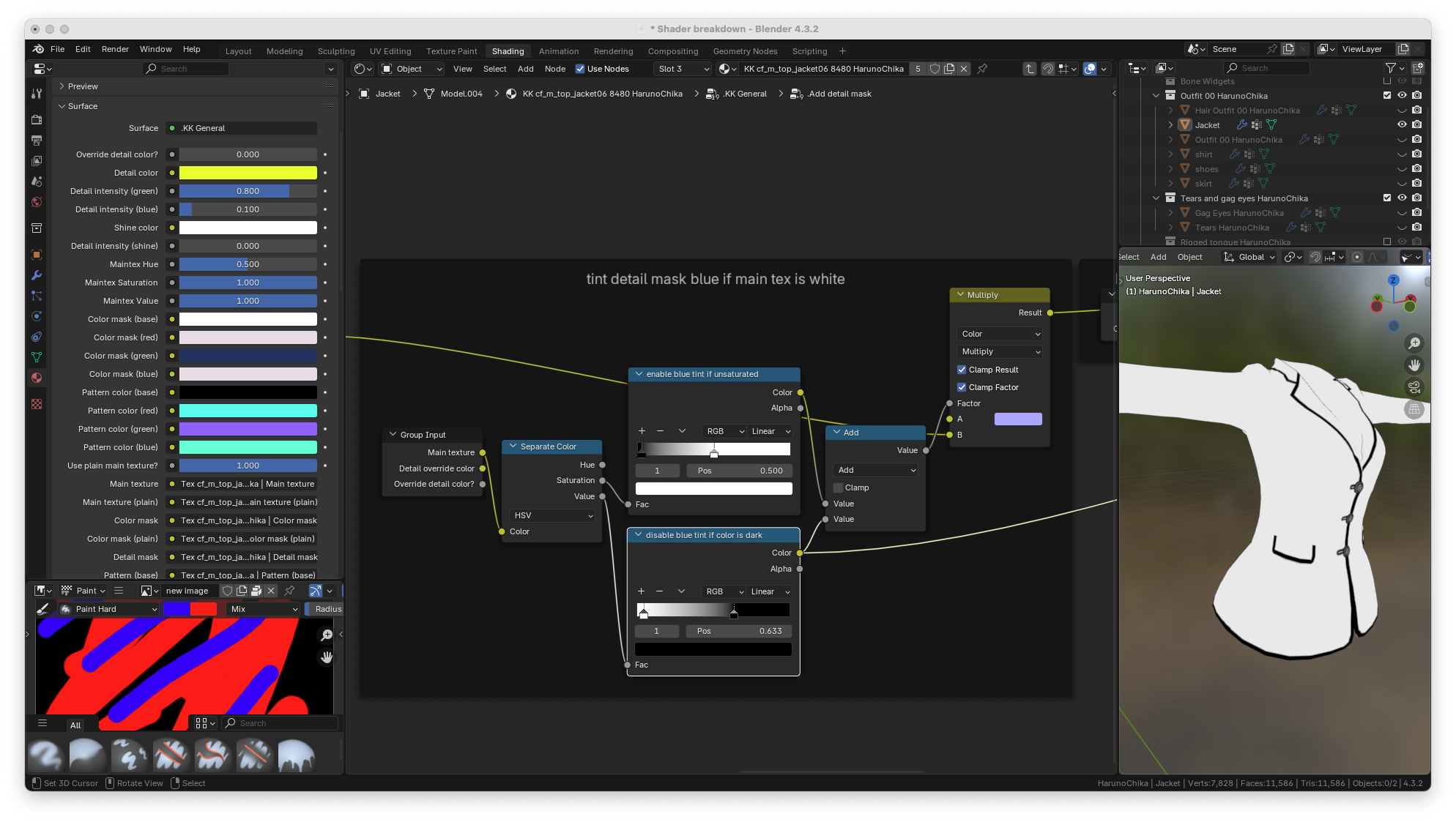Viewport: 1456px width, 822px height.
Task: Hide the Jacket object with eye icon
Action: 1401,125
